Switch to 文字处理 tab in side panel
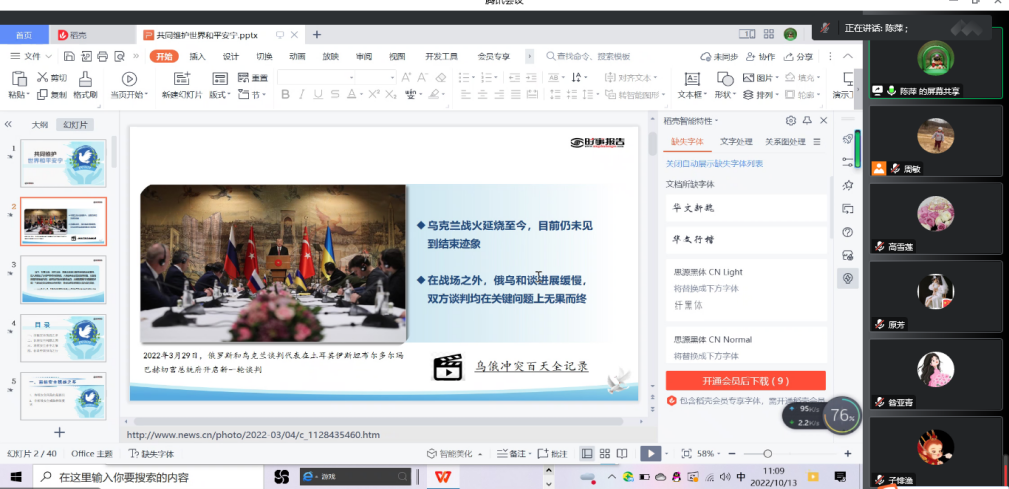Screen dimensions: 1009x489 pos(736,142)
